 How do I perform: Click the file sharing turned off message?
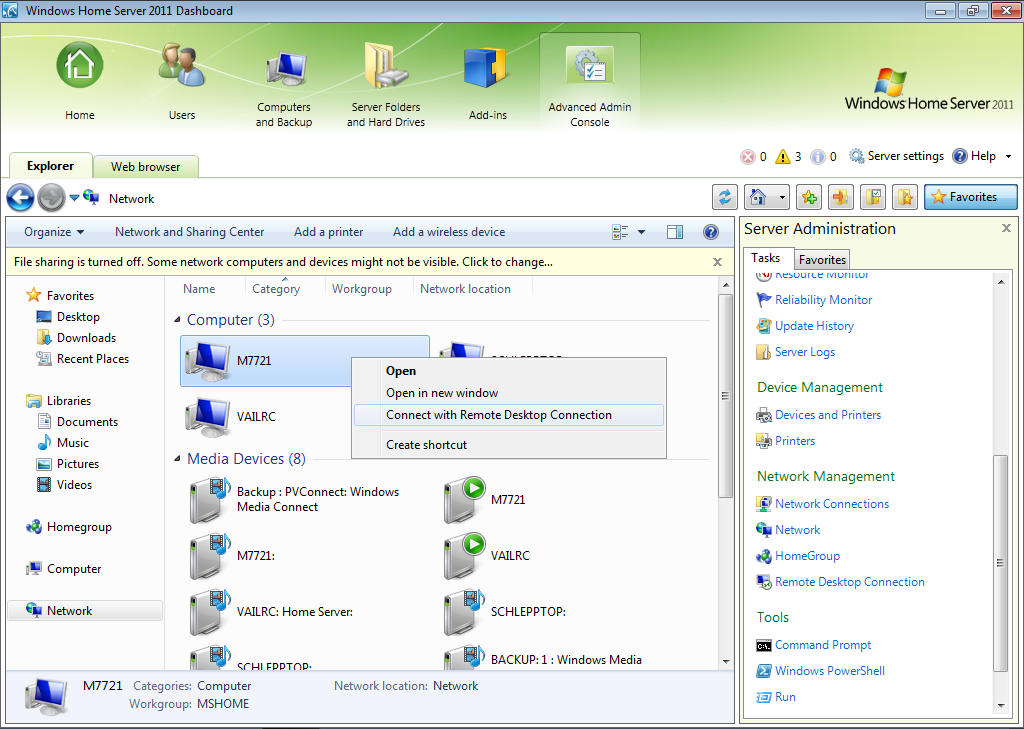(x=283, y=262)
